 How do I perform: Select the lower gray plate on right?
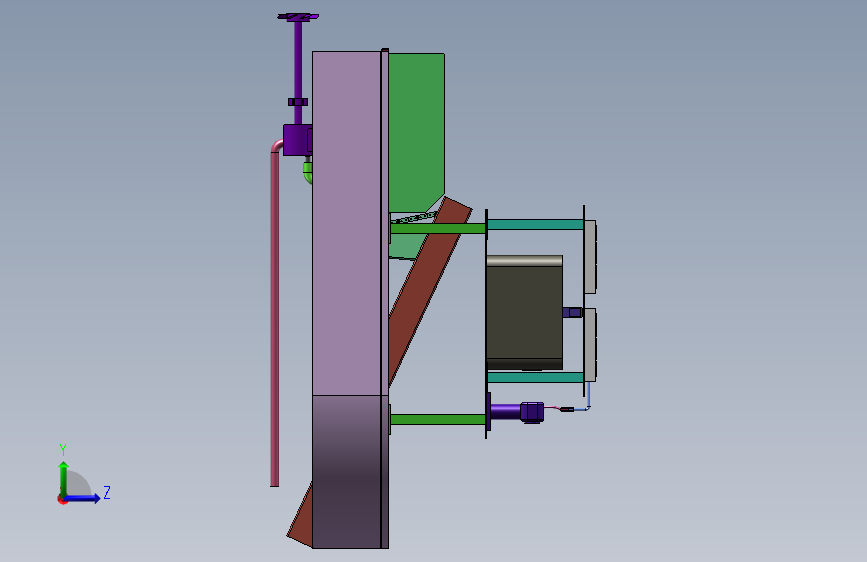tap(590, 345)
